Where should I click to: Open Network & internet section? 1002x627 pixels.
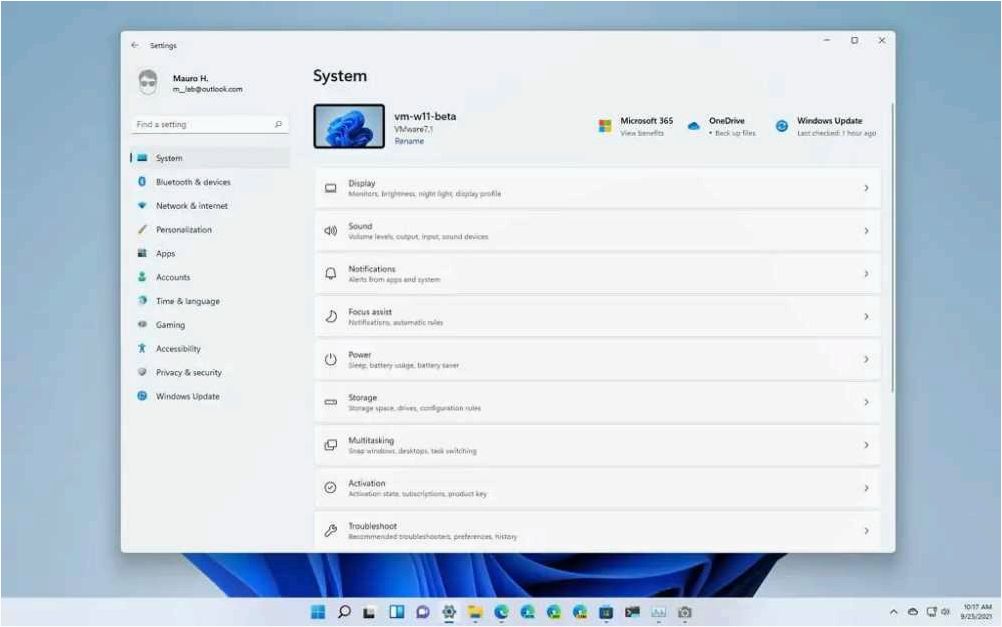click(x=210, y=206)
